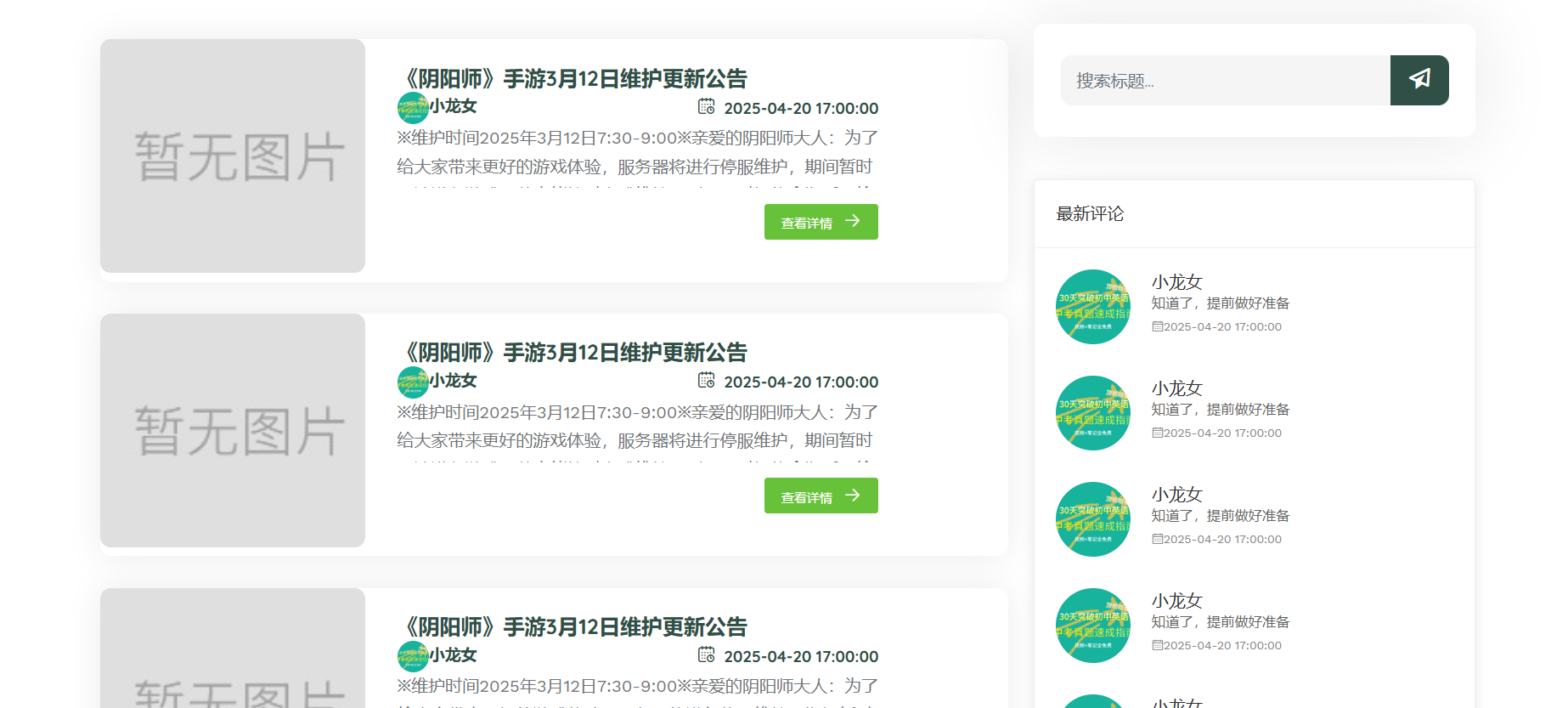Click the first post's author avatar icon
The image size is (1568, 708).
tap(413, 108)
